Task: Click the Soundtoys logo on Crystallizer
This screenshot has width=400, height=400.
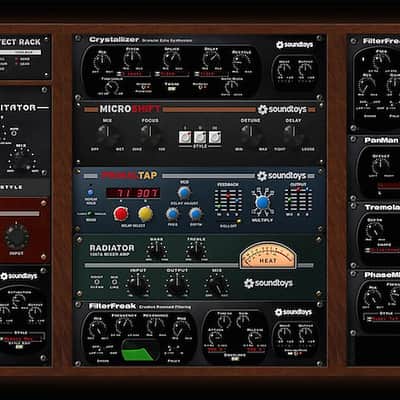Action: click(294, 44)
